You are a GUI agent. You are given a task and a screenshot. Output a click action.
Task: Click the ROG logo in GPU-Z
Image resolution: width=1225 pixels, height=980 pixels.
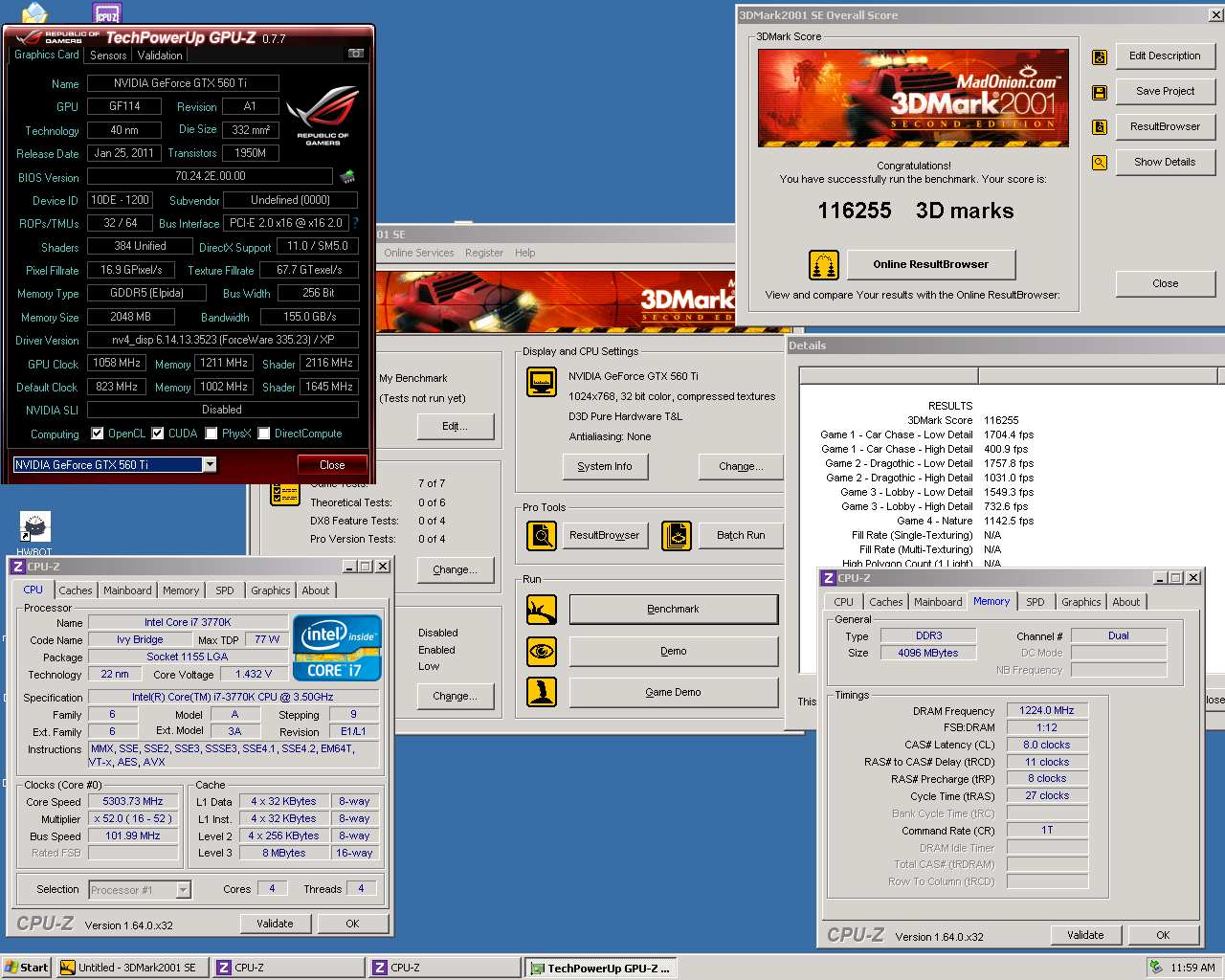pos(323,115)
